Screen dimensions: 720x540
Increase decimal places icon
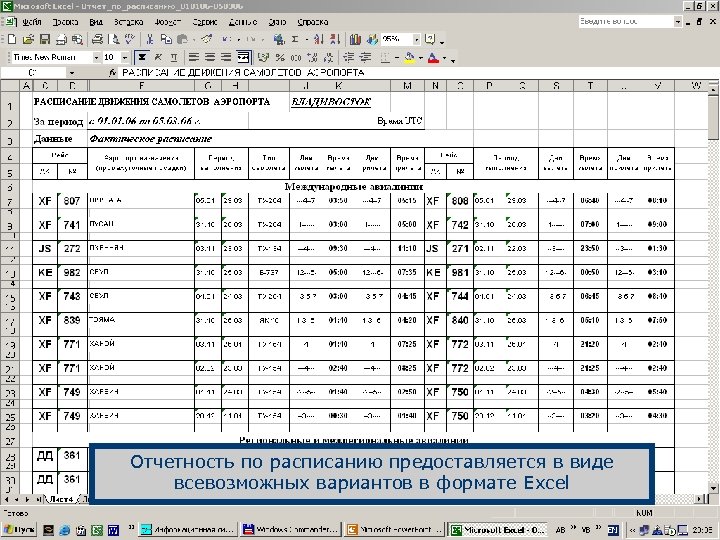(x=312, y=57)
